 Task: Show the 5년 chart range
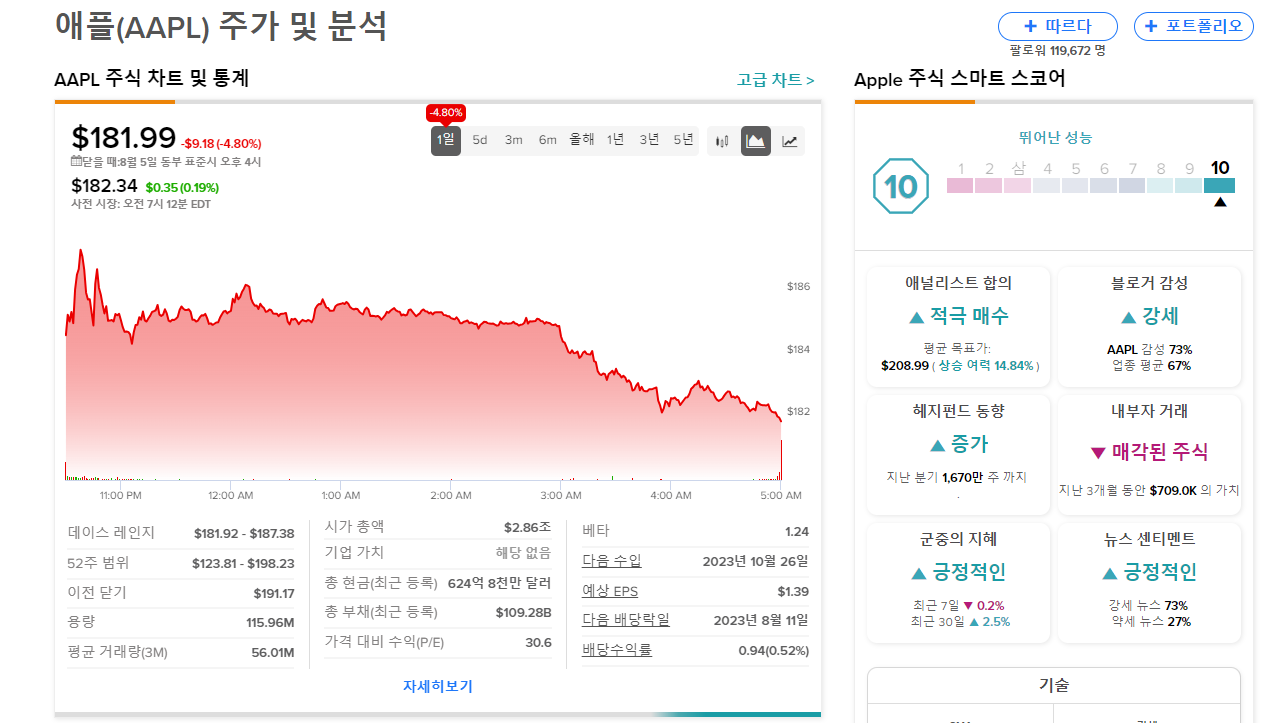click(684, 140)
